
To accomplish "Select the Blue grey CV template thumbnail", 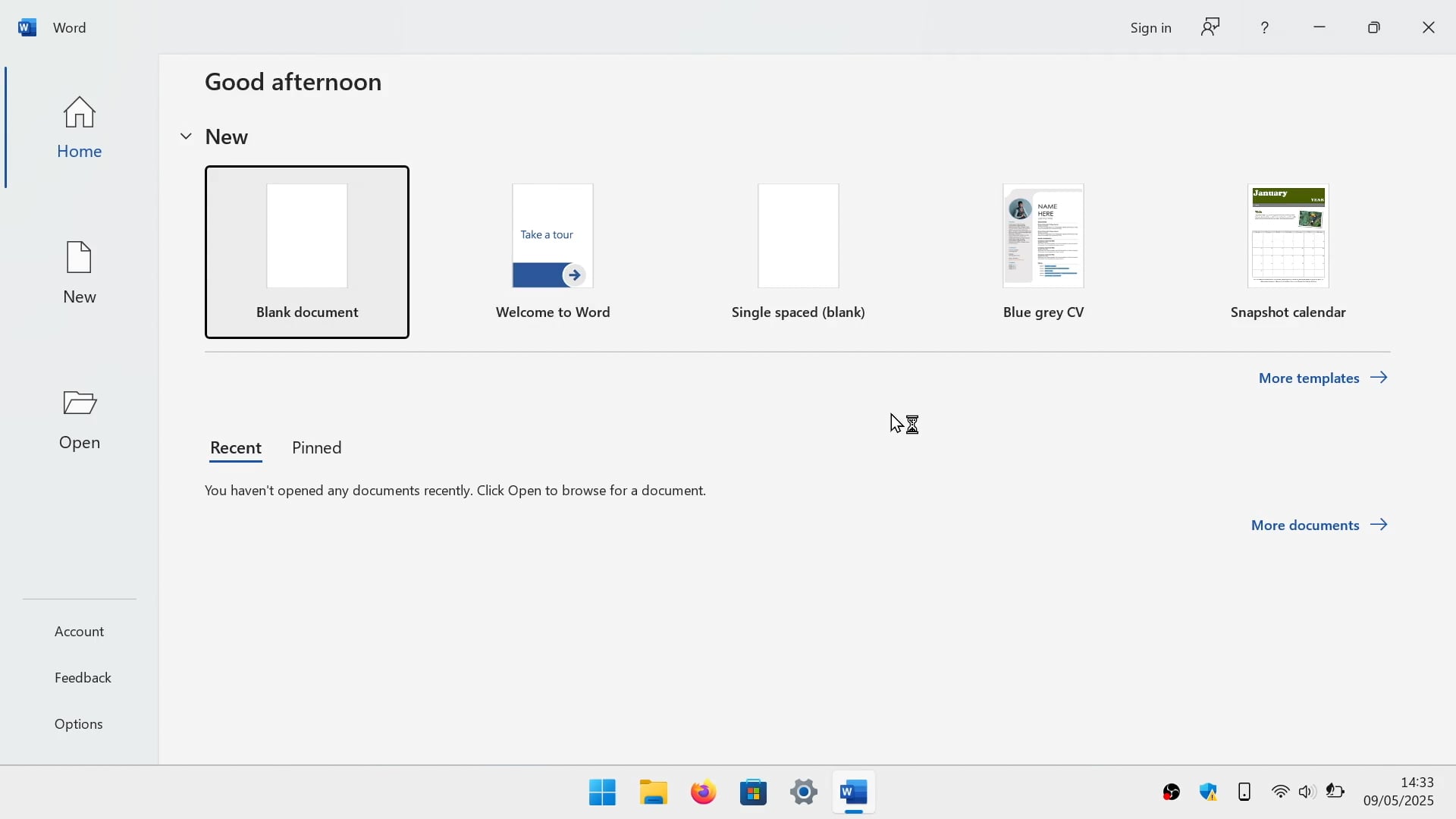I will 1043,236.
